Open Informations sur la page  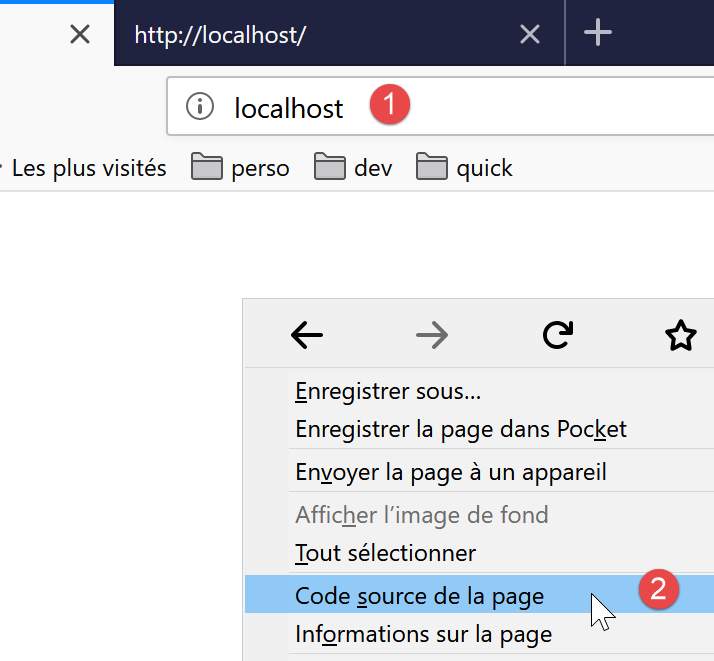click(x=423, y=634)
